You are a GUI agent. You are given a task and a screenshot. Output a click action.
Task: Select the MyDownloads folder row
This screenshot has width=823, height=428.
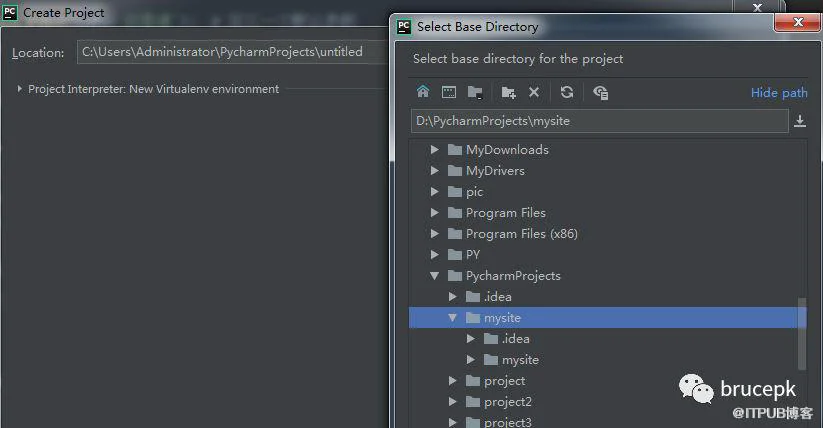607,150
